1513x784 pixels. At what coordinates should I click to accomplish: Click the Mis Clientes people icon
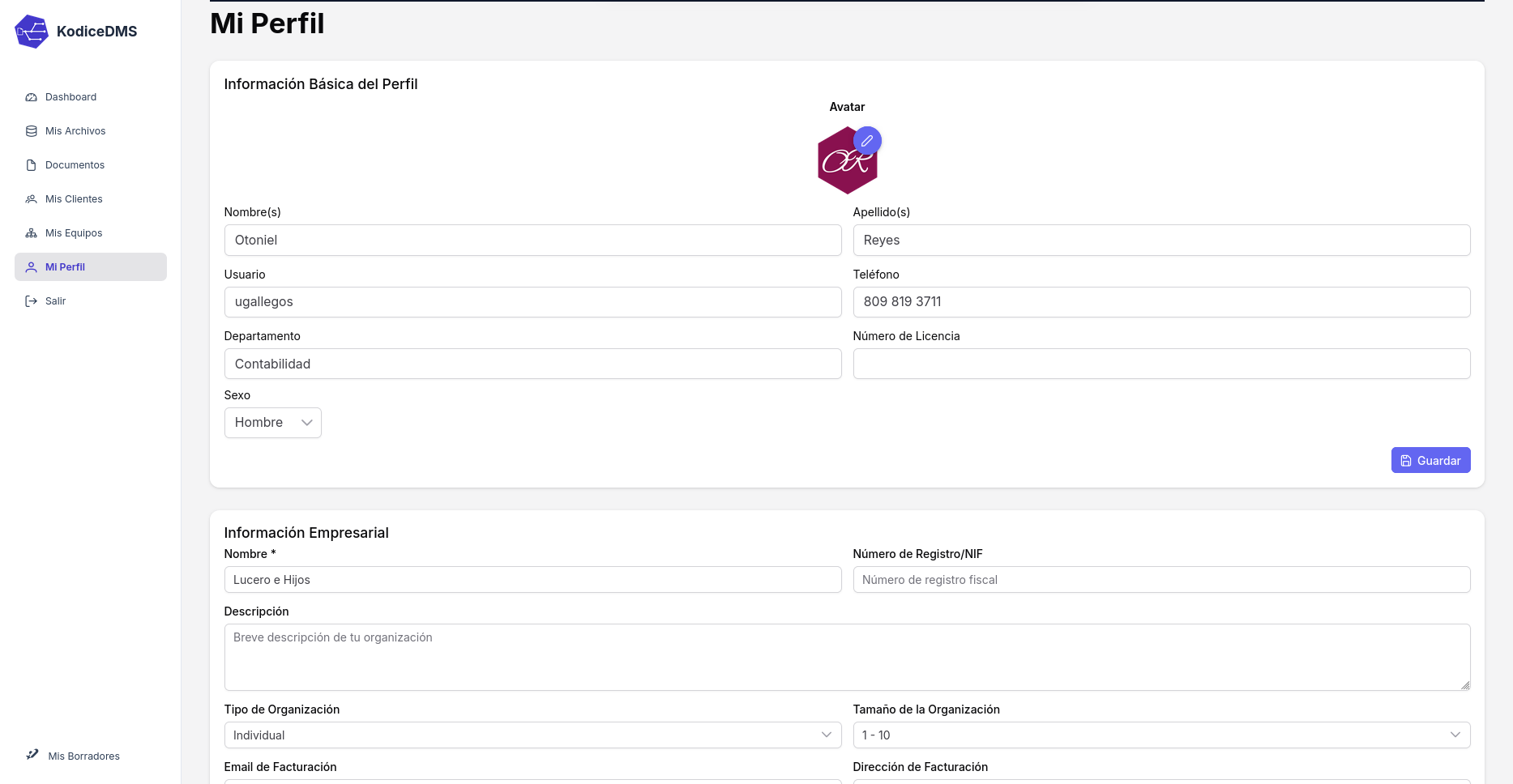point(32,199)
